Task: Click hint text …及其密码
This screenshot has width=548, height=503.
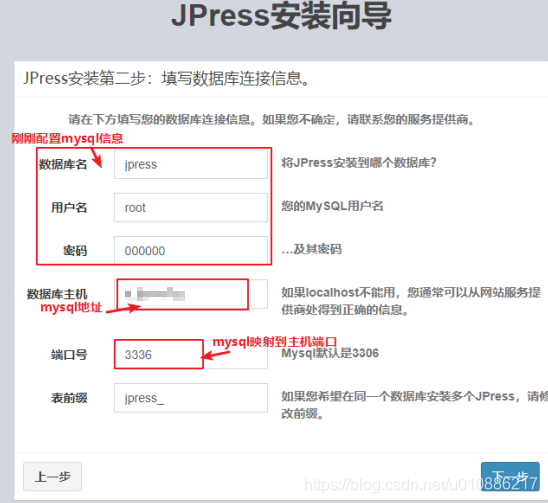Action: pos(311,249)
